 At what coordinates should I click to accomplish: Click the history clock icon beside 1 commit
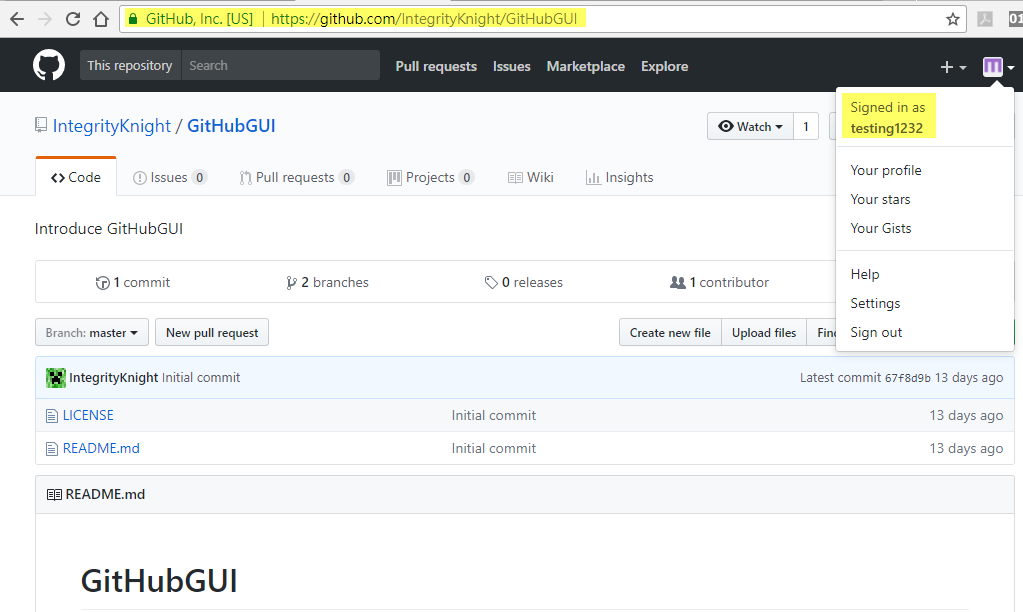point(102,283)
